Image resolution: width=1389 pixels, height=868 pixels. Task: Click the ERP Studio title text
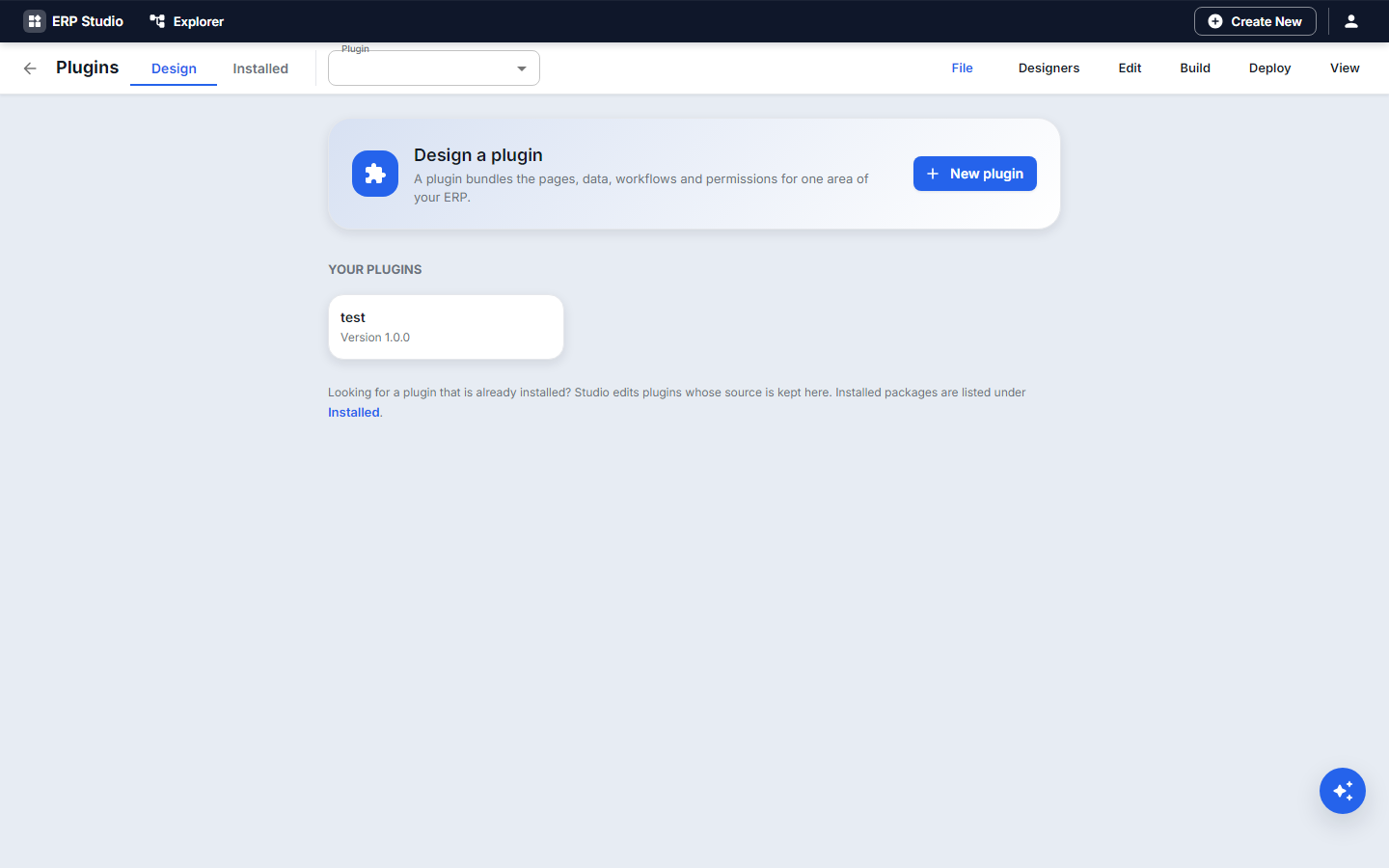click(88, 21)
